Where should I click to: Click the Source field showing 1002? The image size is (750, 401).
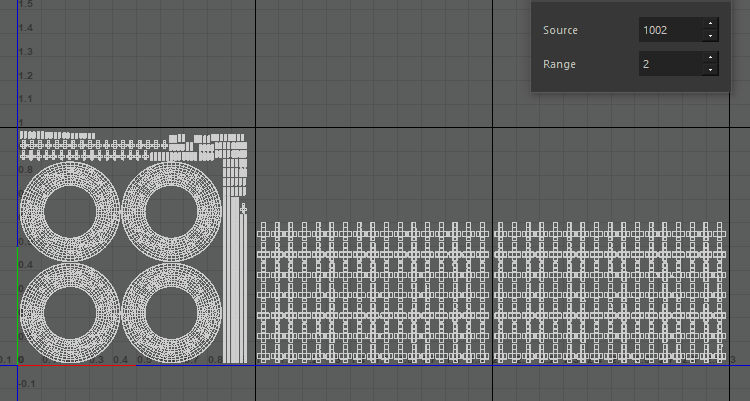670,30
